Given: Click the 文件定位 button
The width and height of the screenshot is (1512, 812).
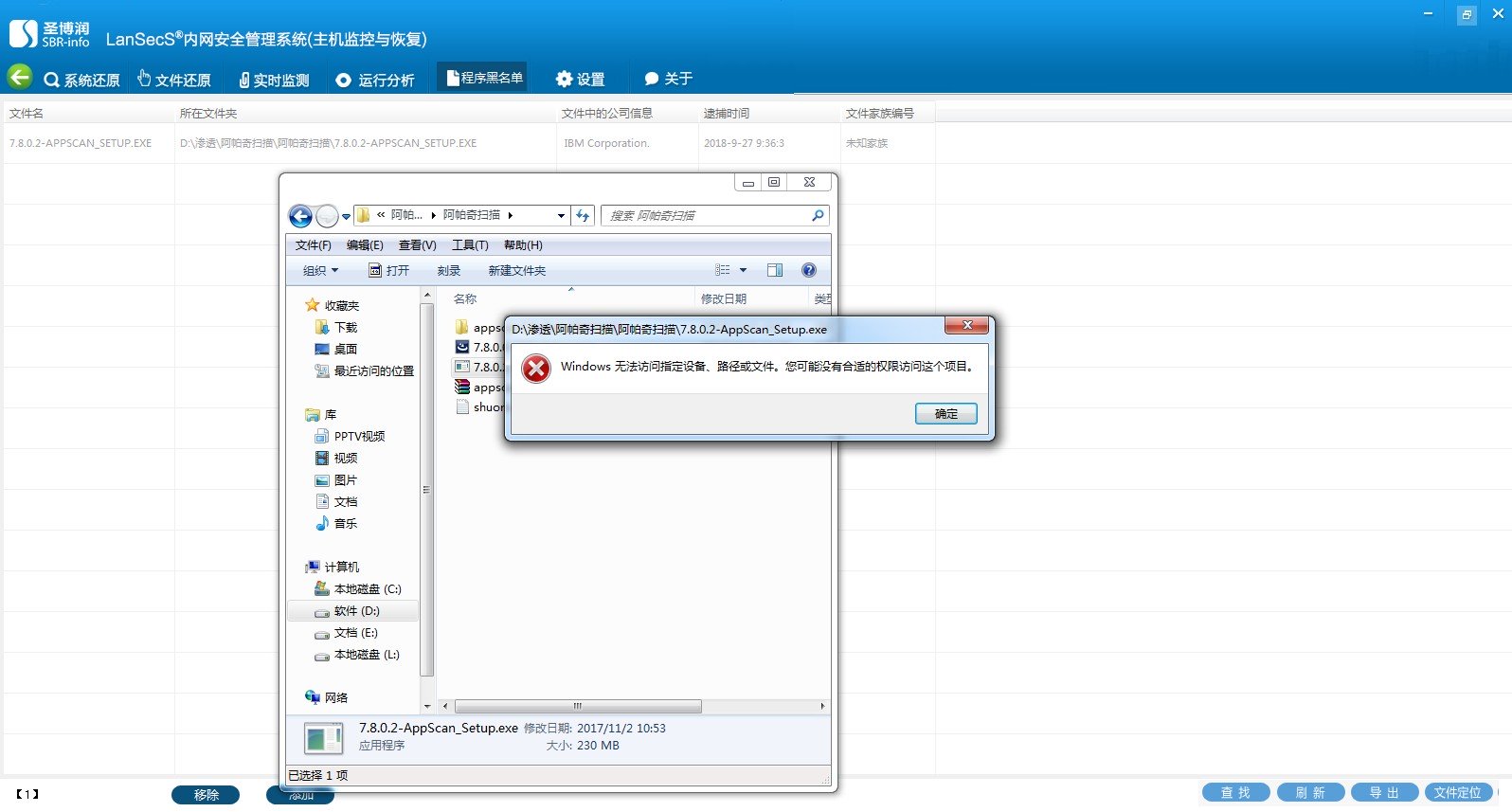Looking at the screenshot, I should pyautogui.click(x=1458, y=792).
